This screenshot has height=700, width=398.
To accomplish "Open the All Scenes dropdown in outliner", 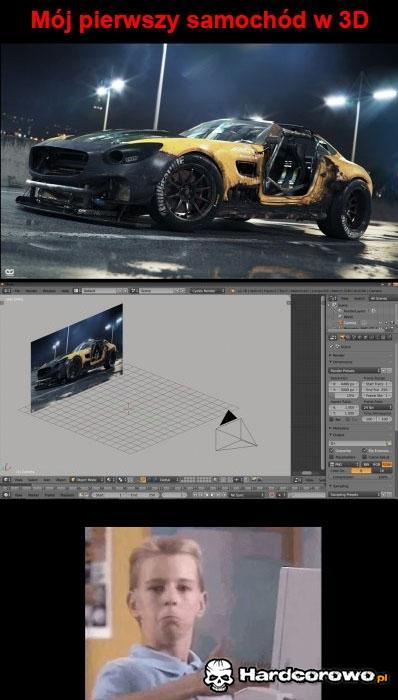I will coord(383,299).
